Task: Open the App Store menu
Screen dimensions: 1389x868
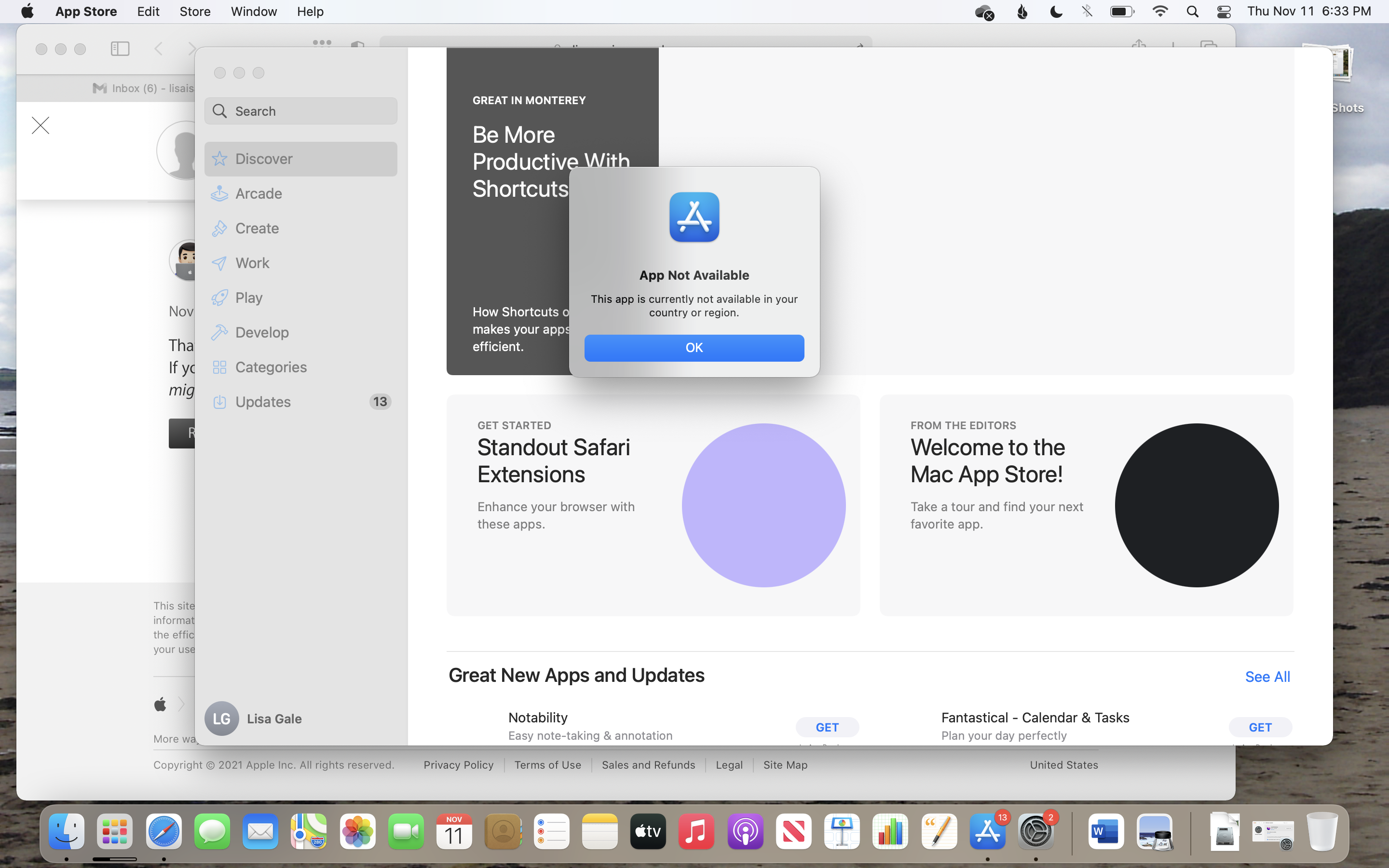Action: (86, 12)
